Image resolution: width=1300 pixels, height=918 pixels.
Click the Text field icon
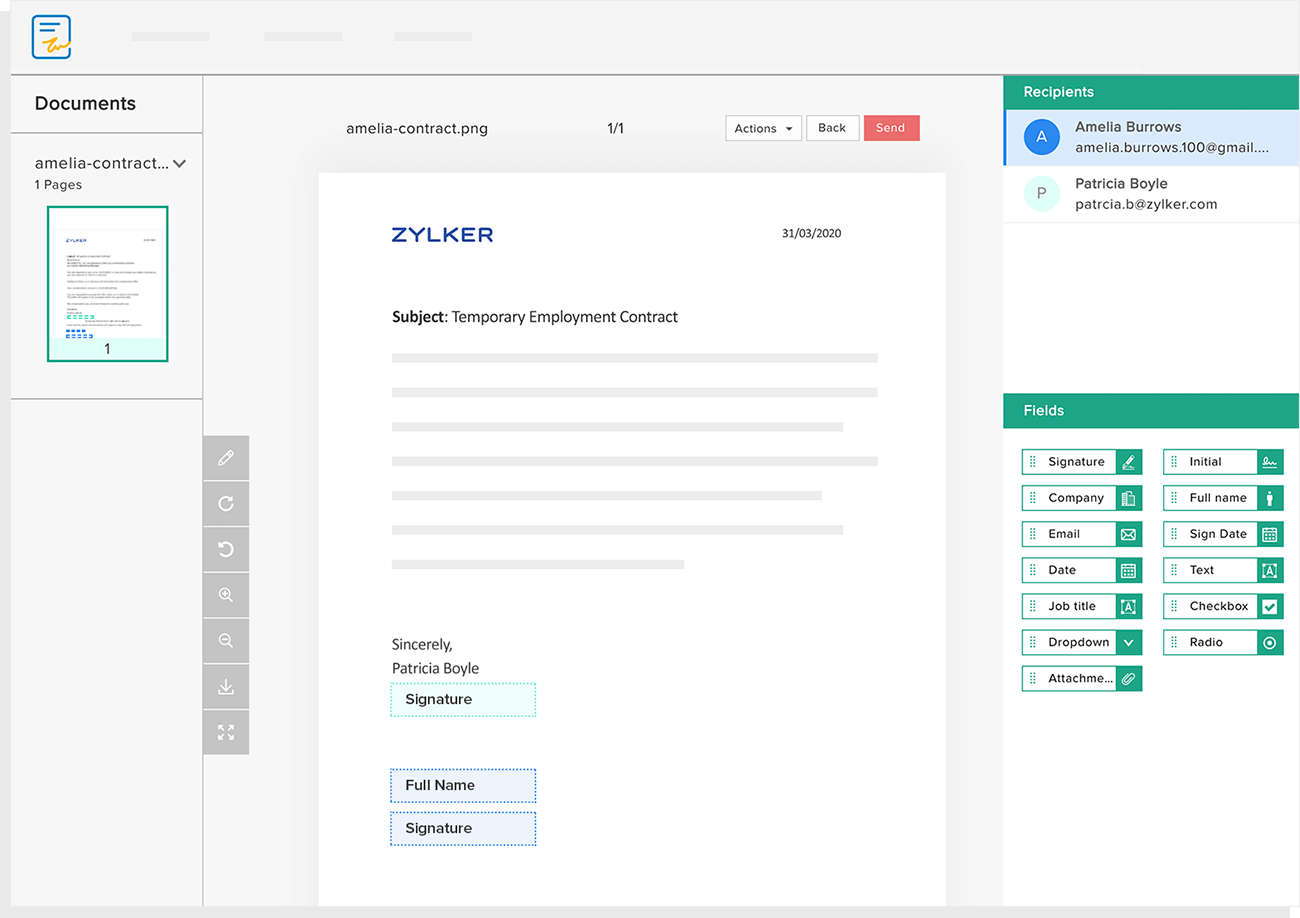point(1270,570)
